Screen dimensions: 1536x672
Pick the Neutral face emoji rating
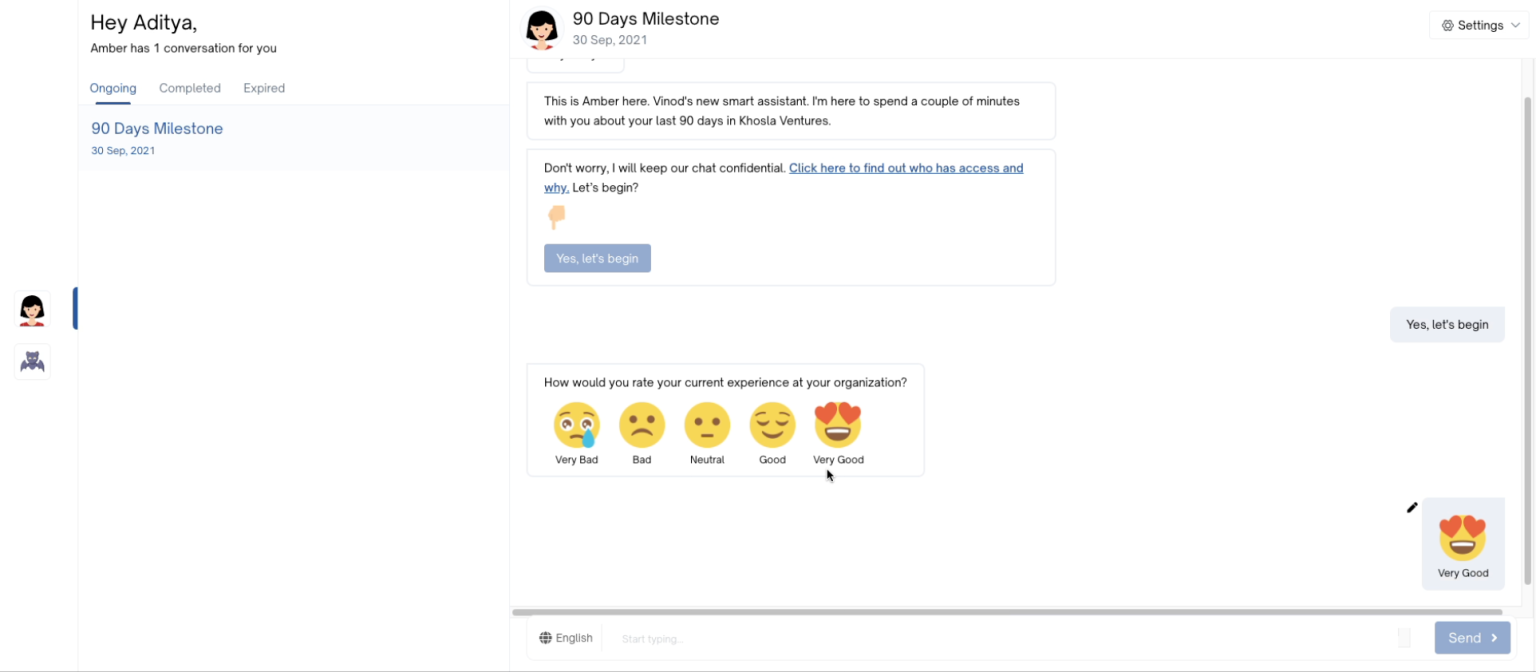707,426
